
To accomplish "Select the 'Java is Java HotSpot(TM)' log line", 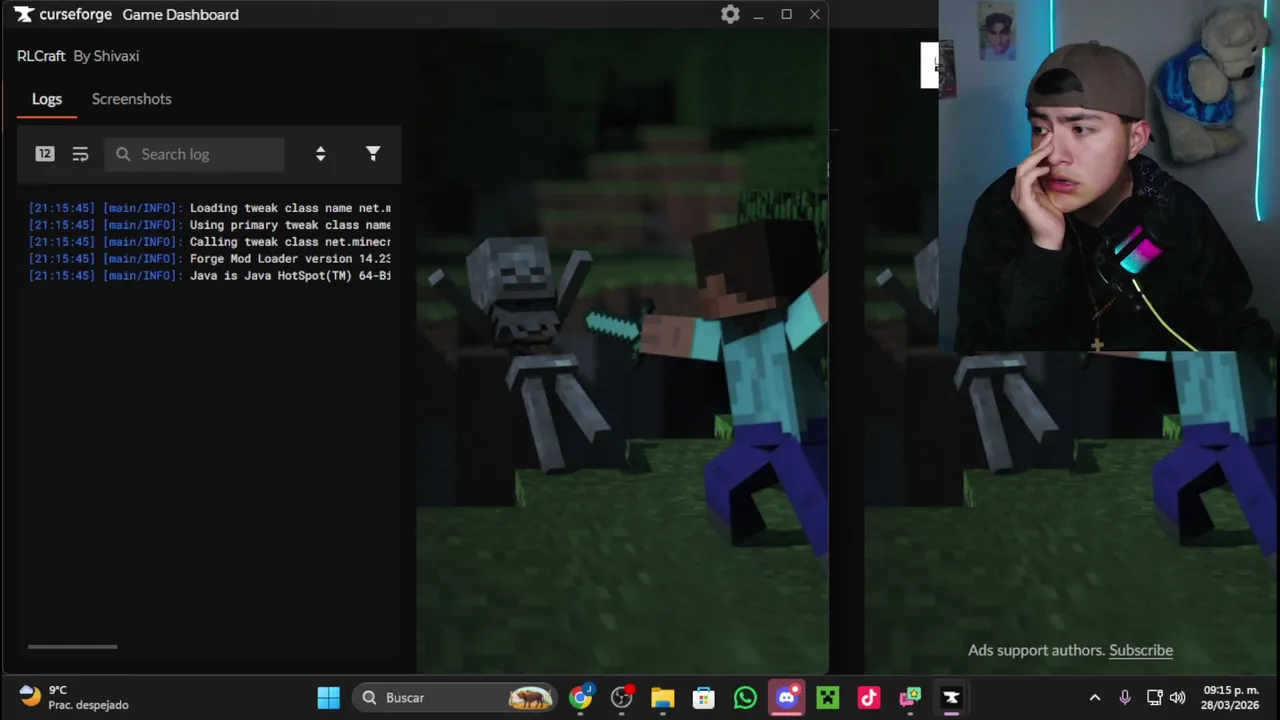I will click(x=210, y=276).
